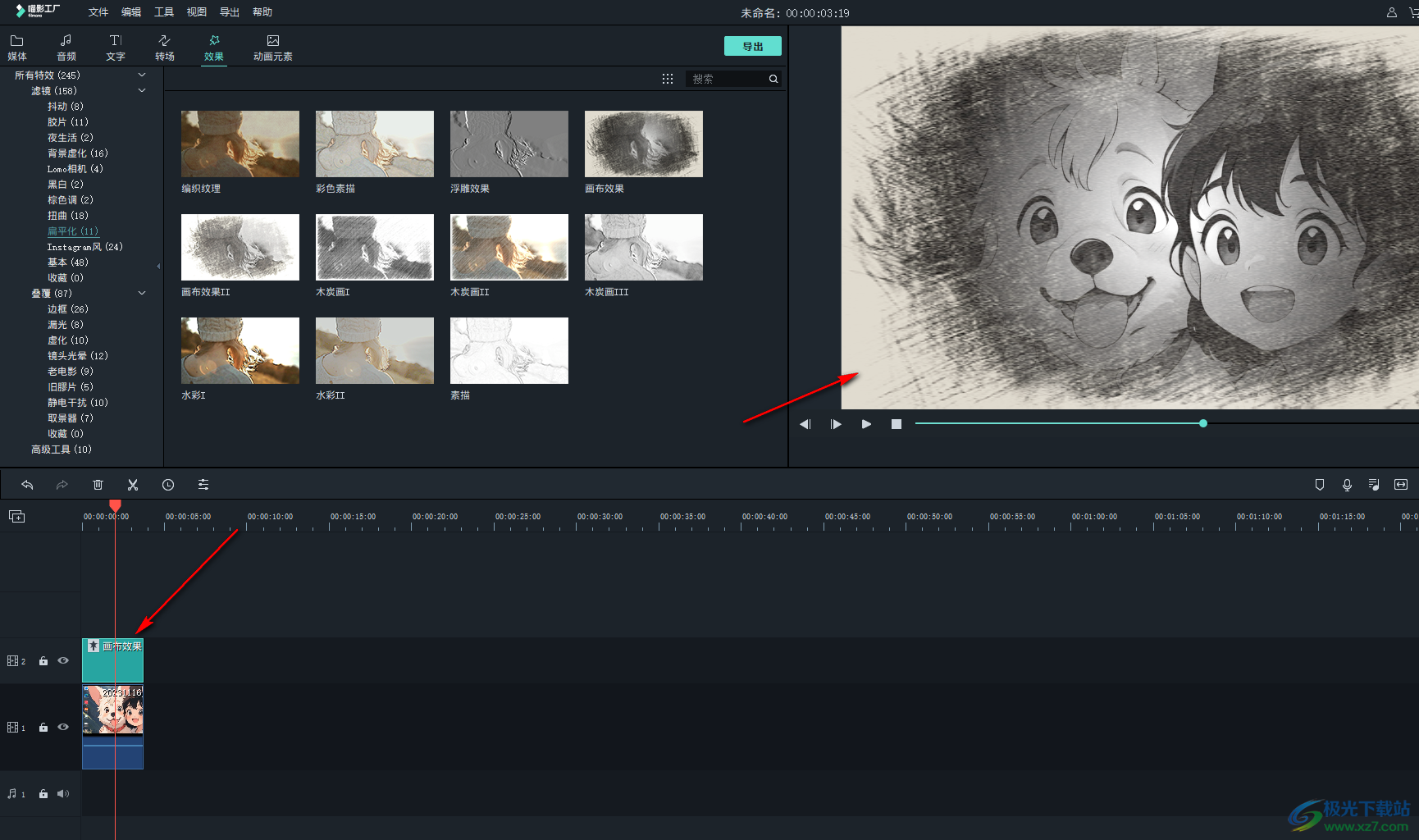Image resolution: width=1419 pixels, height=840 pixels.
Task: Toggle lock on video track 1
Action: [x=43, y=728]
